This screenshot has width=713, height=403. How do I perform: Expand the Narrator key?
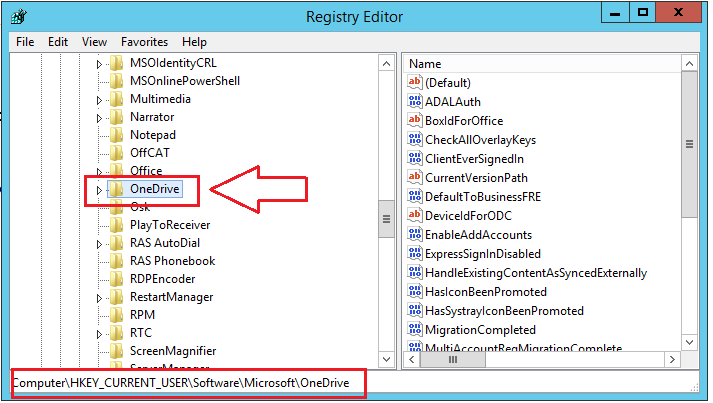(99, 118)
